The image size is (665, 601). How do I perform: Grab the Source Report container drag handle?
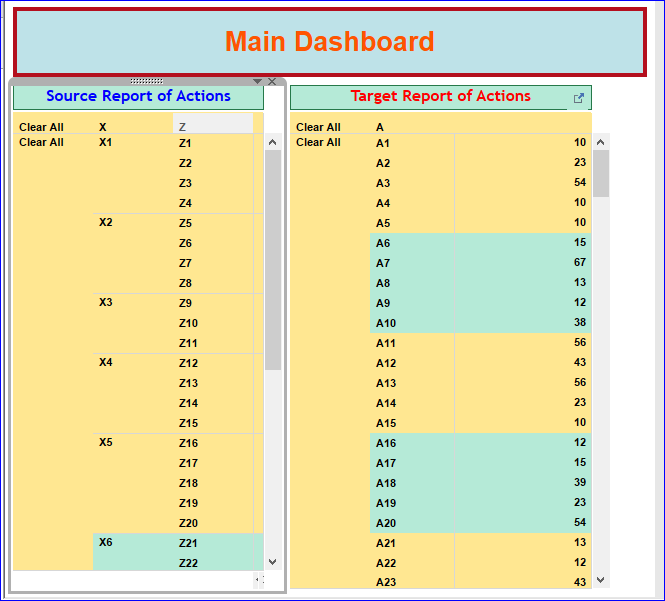pos(147,81)
